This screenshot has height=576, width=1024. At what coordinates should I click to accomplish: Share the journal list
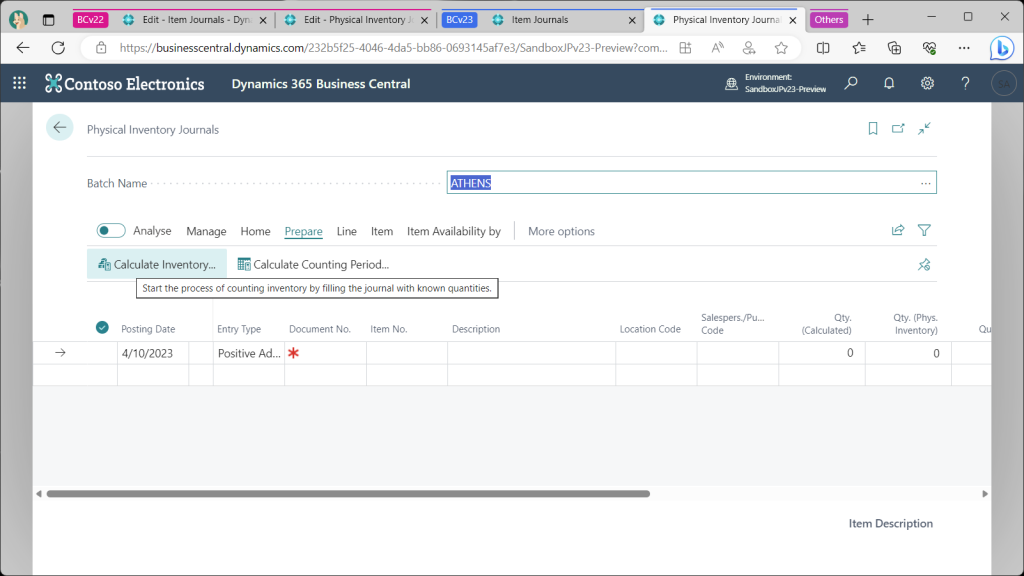click(x=898, y=230)
